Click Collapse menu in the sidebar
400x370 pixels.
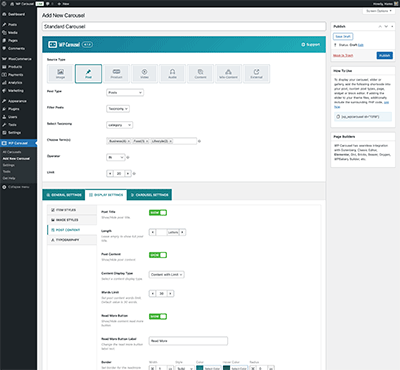coord(16,187)
